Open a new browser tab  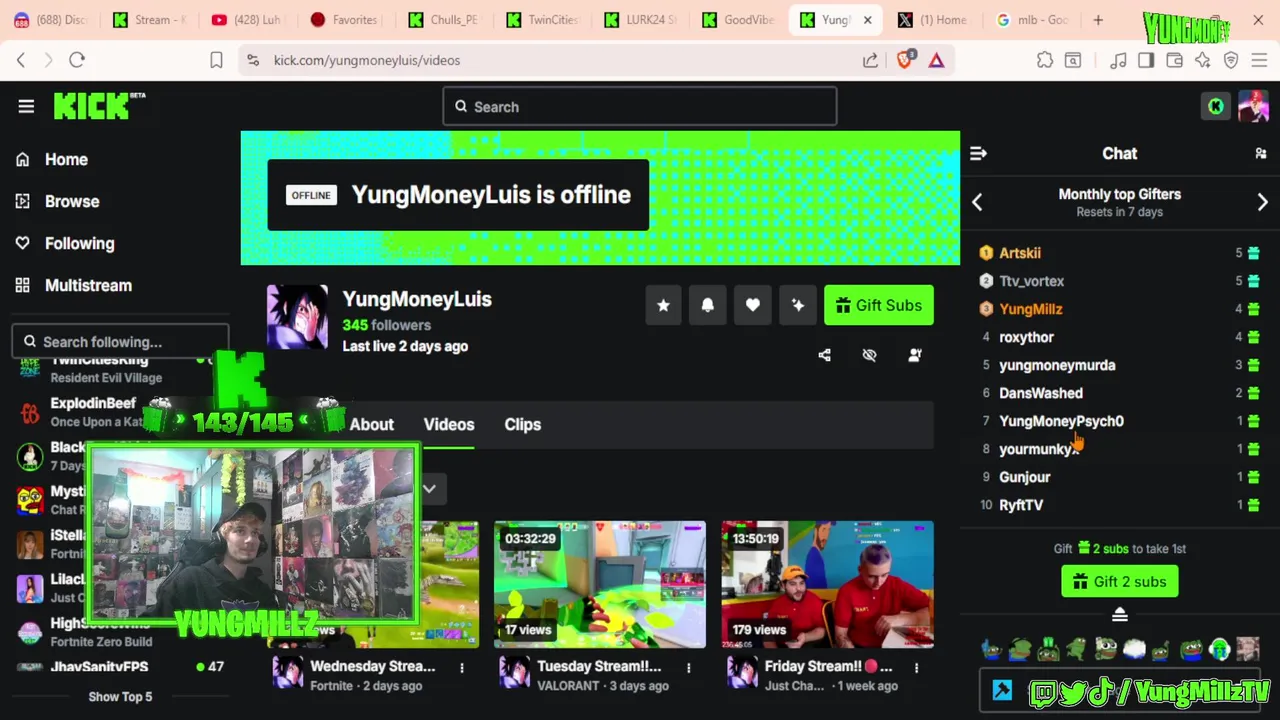pyautogui.click(x=1098, y=20)
